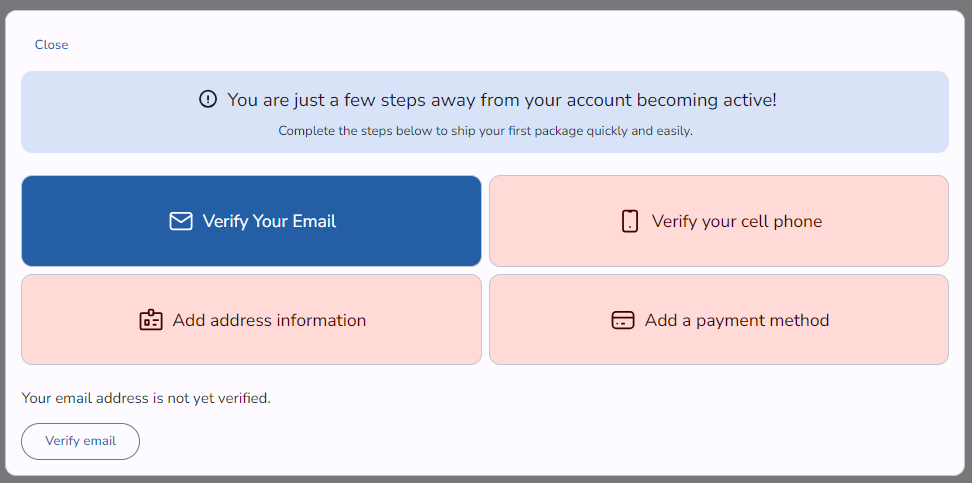Click the ID badge address icon

(151, 320)
